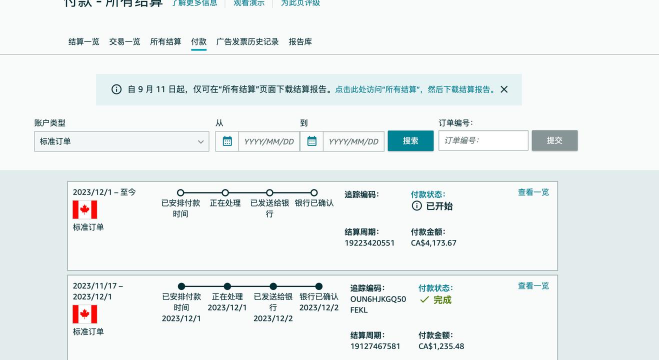The height and width of the screenshot is (360, 659).
Task: Click 了解更多信息 link
Action: pos(194,3)
